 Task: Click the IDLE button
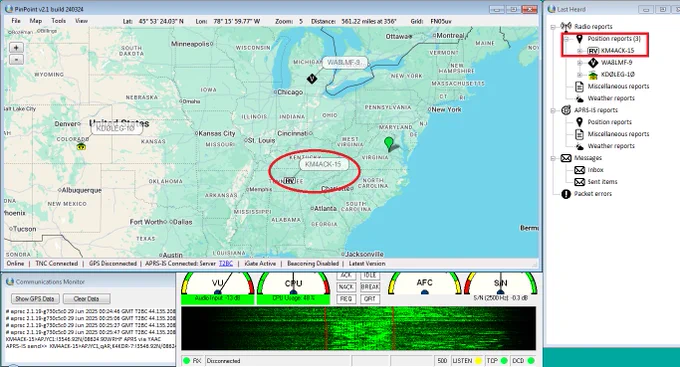coord(370,275)
